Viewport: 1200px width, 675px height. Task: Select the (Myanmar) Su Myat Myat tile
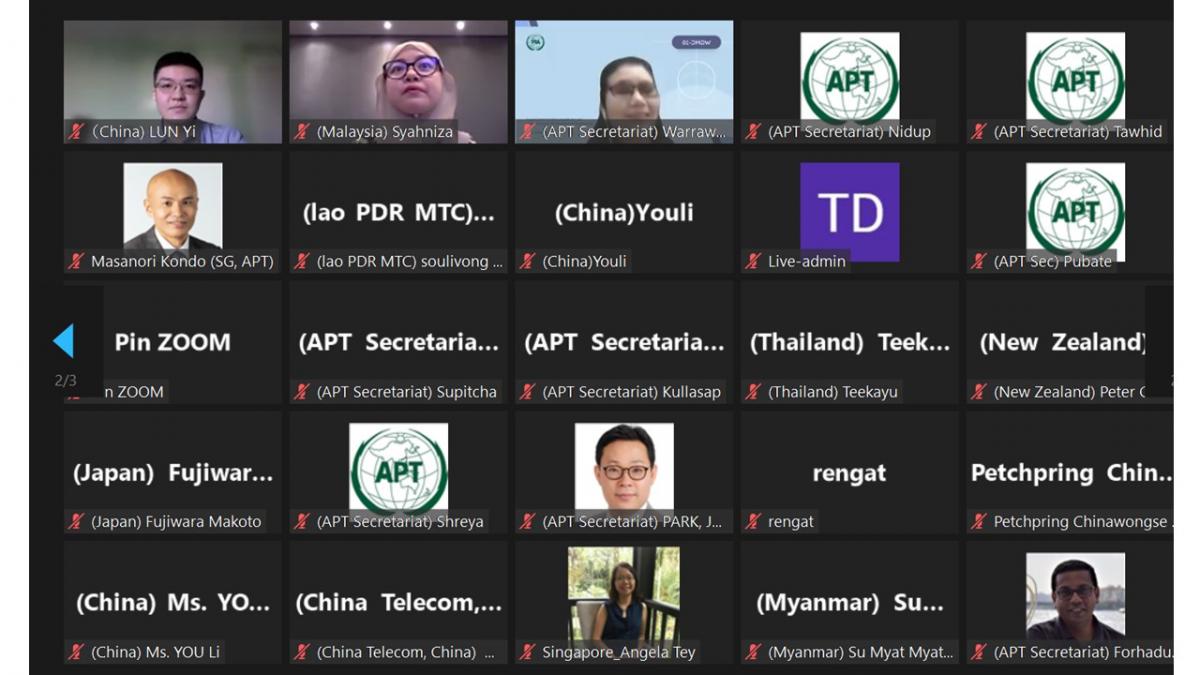click(x=849, y=602)
